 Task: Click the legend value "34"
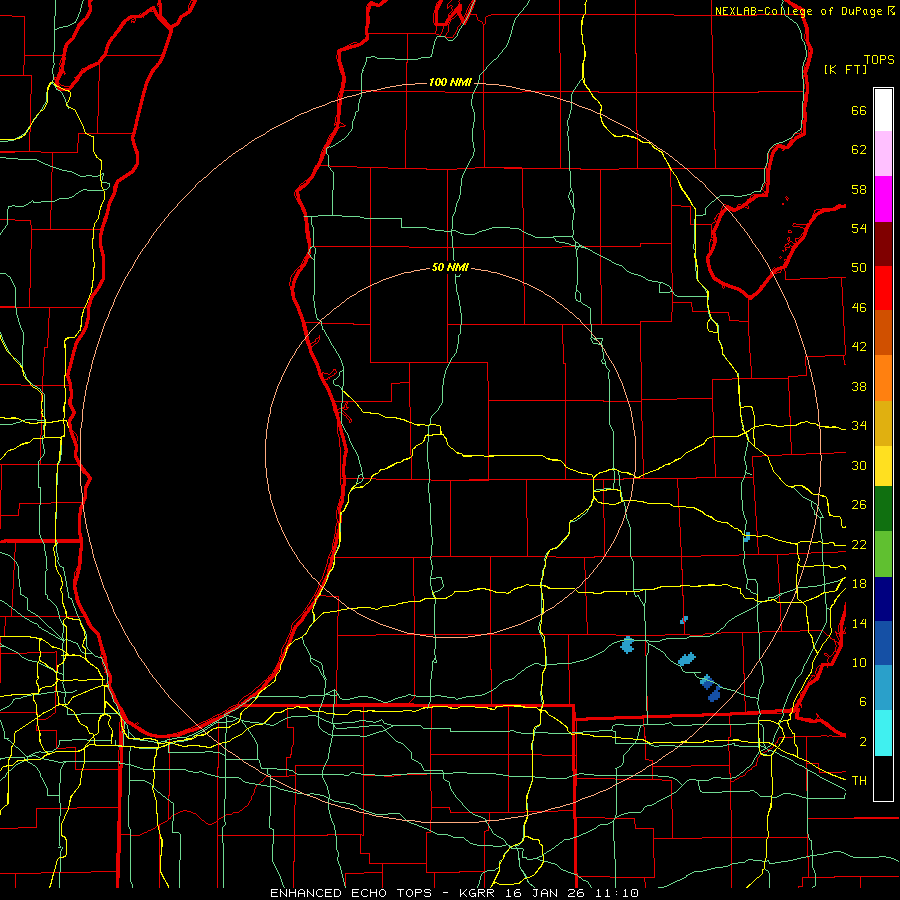tap(859, 426)
